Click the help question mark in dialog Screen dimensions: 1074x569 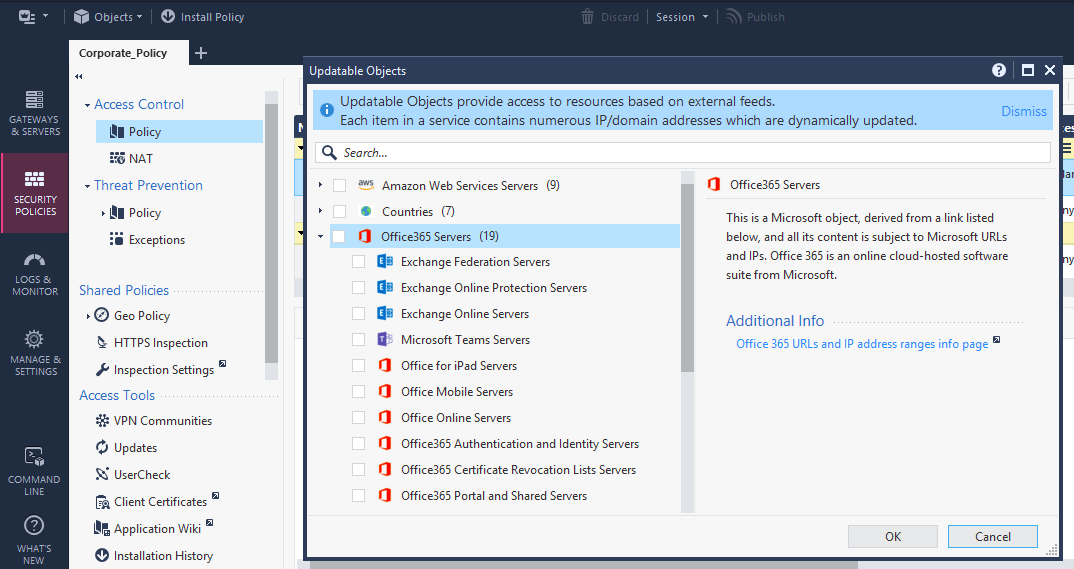tap(999, 71)
